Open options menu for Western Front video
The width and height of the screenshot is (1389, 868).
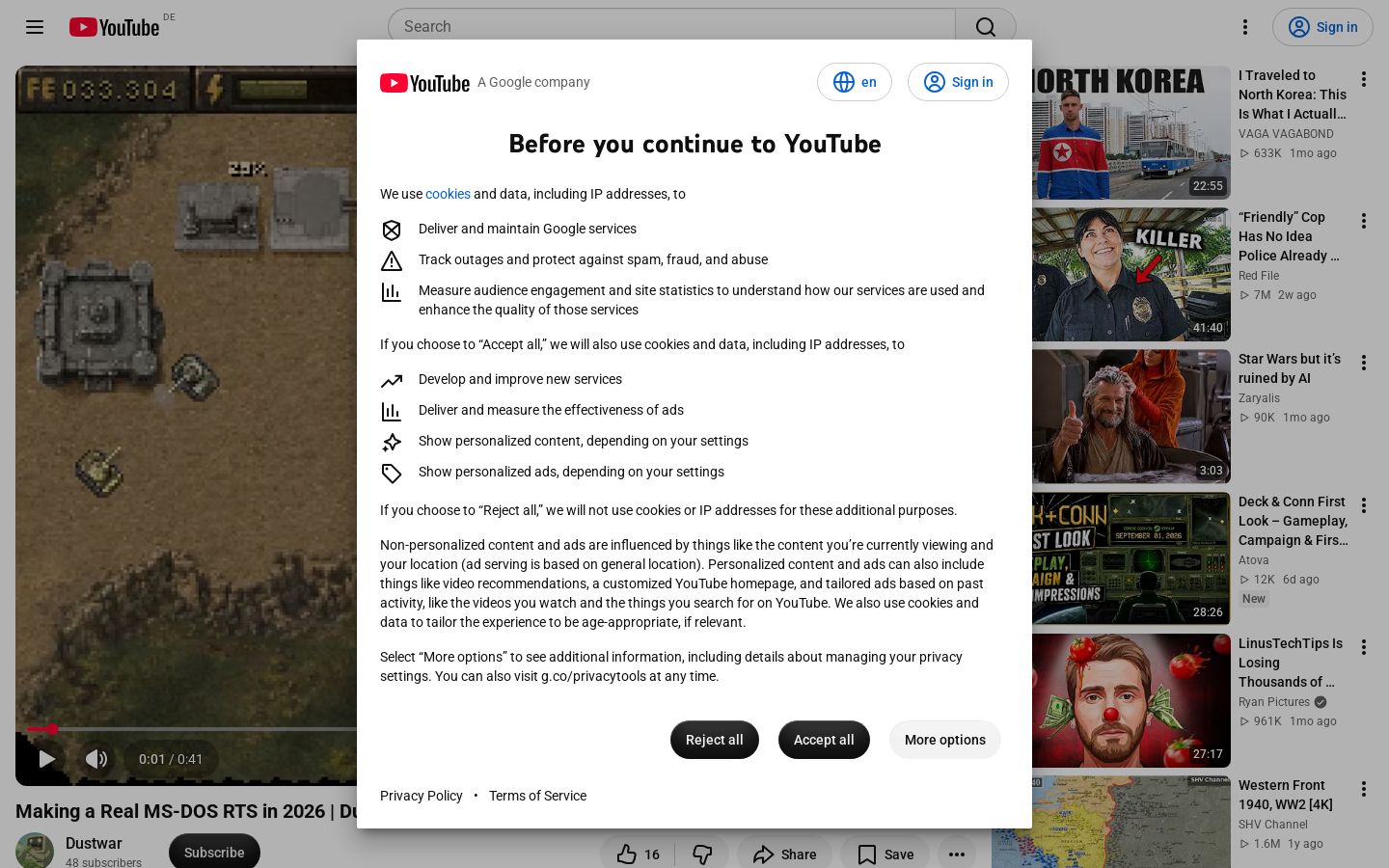[x=1364, y=789]
